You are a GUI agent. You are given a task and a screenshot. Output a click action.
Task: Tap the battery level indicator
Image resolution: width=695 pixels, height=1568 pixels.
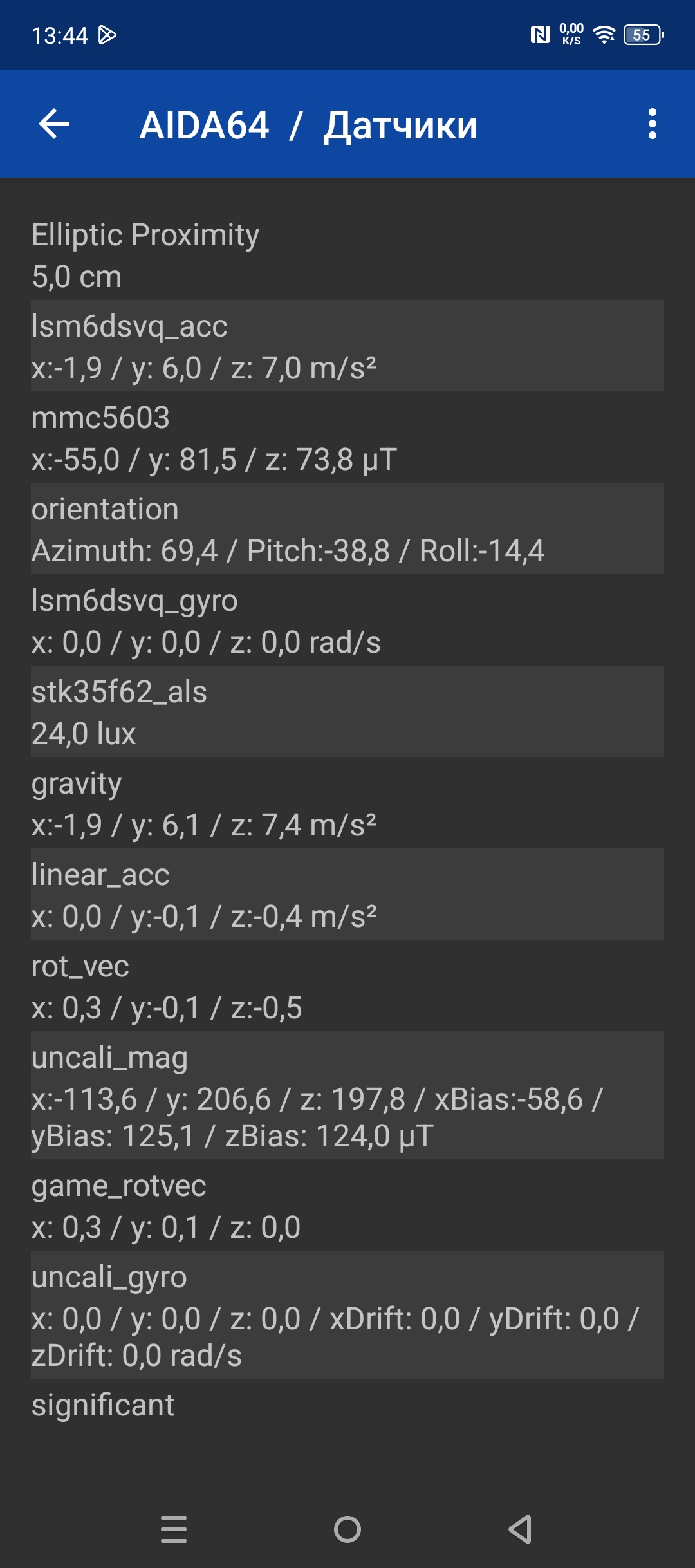(x=643, y=35)
